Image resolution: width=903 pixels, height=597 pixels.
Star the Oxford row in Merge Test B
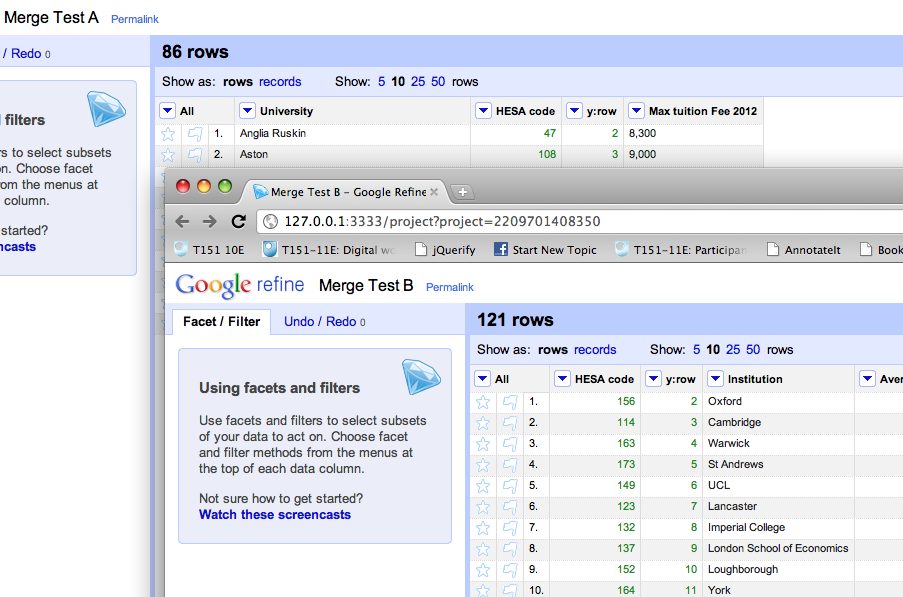pos(483,402)
